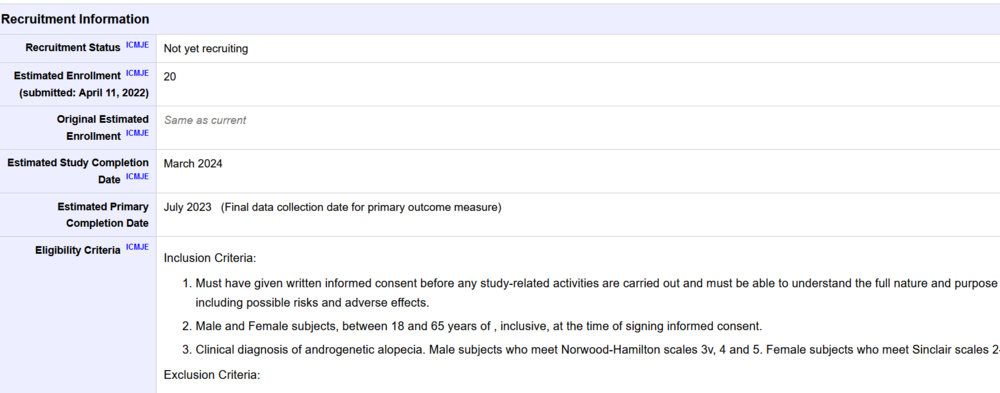Open the ICMJE link beside Estimated Enrollment
1000x393 pixels.
point(137,73)
